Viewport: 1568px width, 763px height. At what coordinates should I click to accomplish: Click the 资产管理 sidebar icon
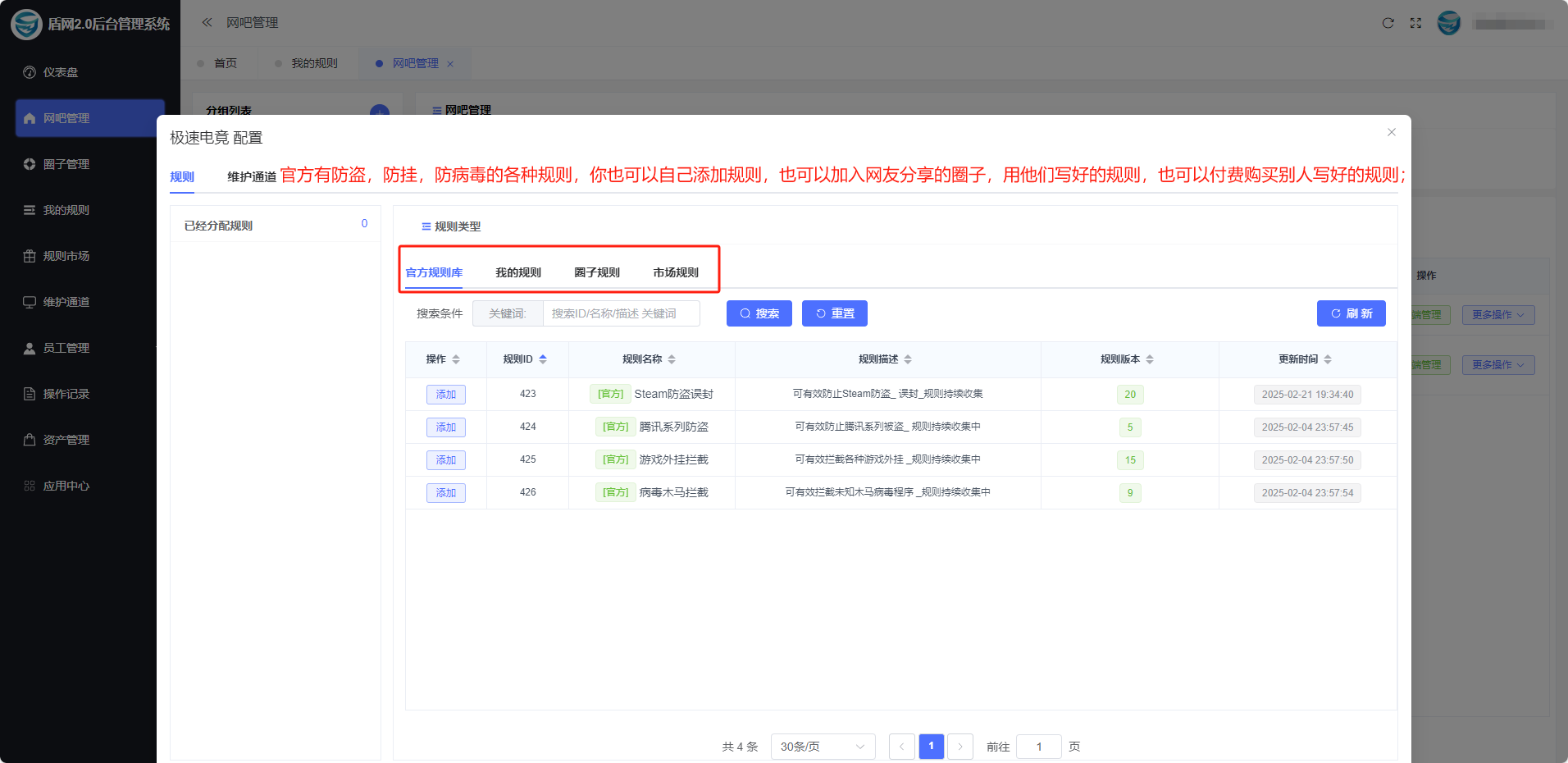(30, 440)
